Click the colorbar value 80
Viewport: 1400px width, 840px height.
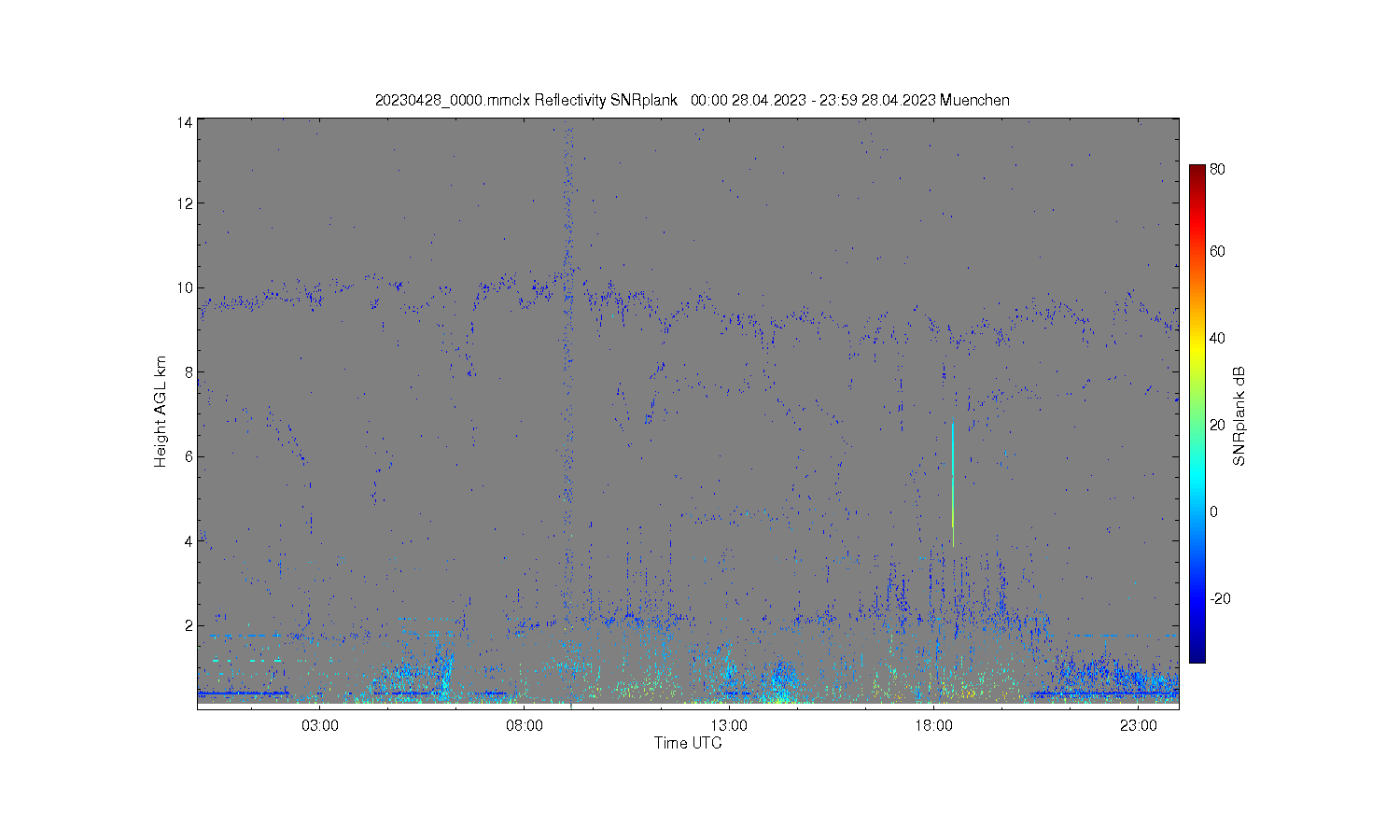(x=1217, y=170)
